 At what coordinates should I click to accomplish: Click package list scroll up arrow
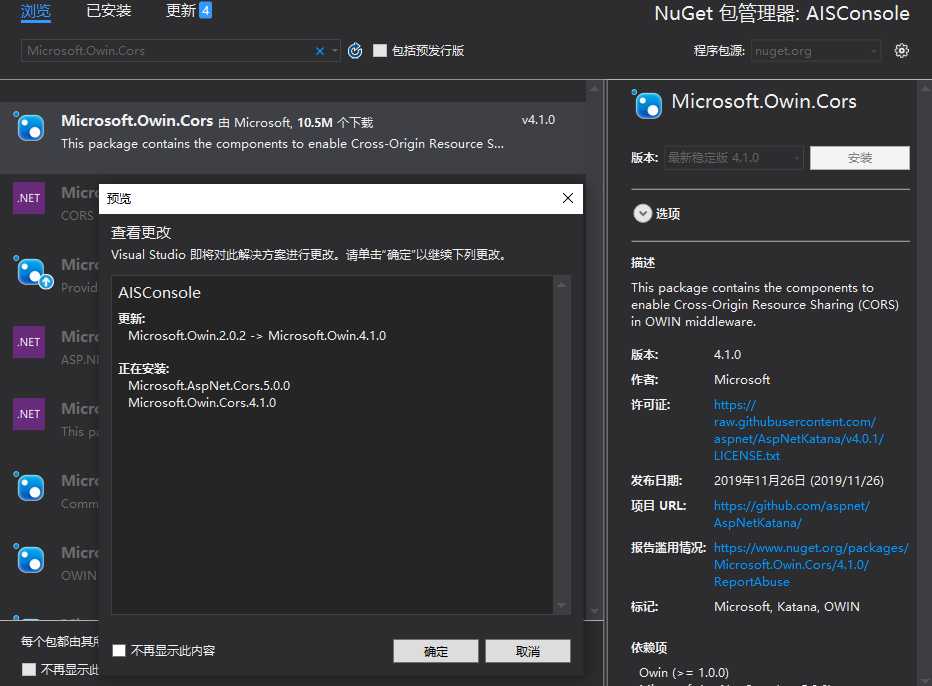(594, 89)
